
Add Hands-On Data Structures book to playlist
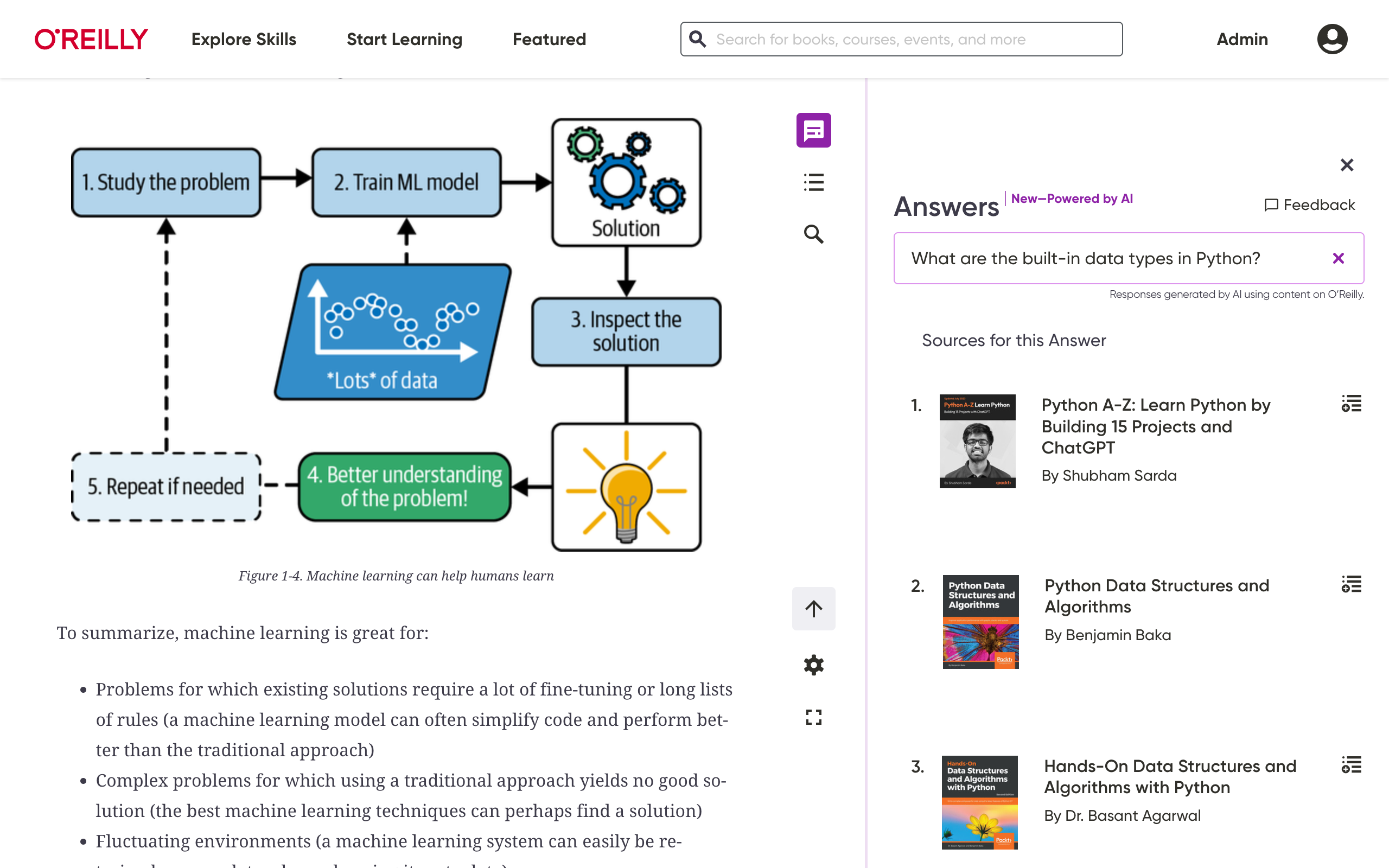(x=1351, y=765)
